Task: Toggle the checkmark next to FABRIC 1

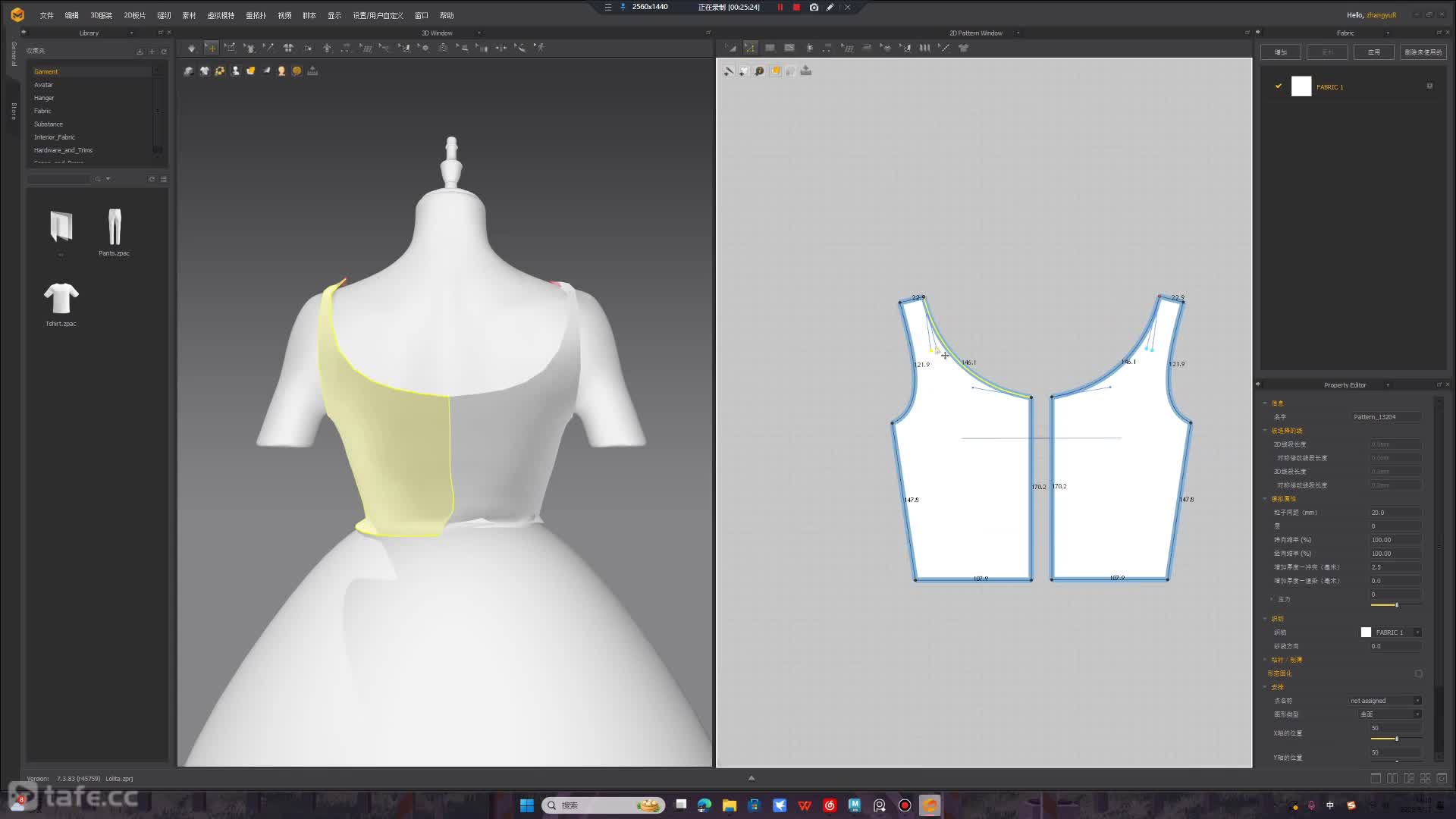Action: 1279,86
